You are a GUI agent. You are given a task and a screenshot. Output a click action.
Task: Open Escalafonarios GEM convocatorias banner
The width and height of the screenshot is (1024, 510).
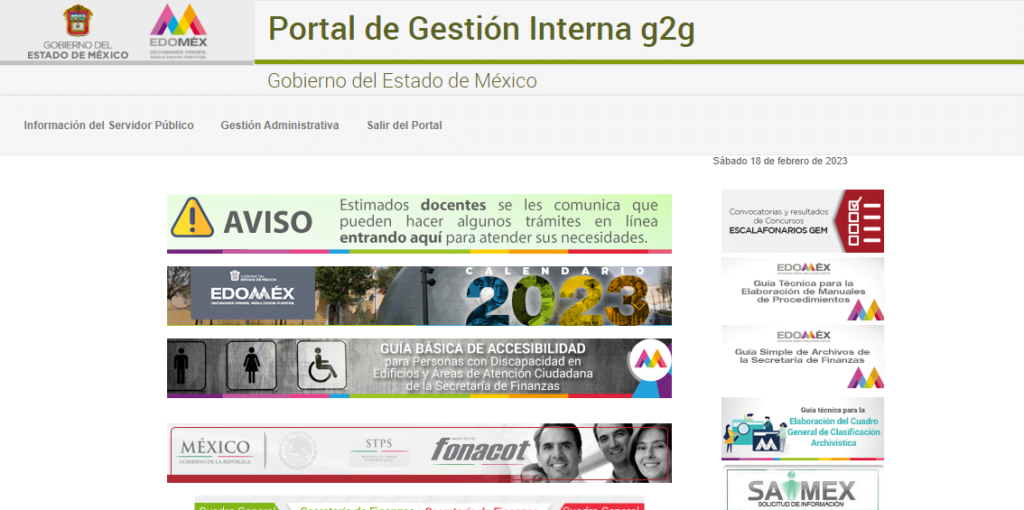pos(802,221)
